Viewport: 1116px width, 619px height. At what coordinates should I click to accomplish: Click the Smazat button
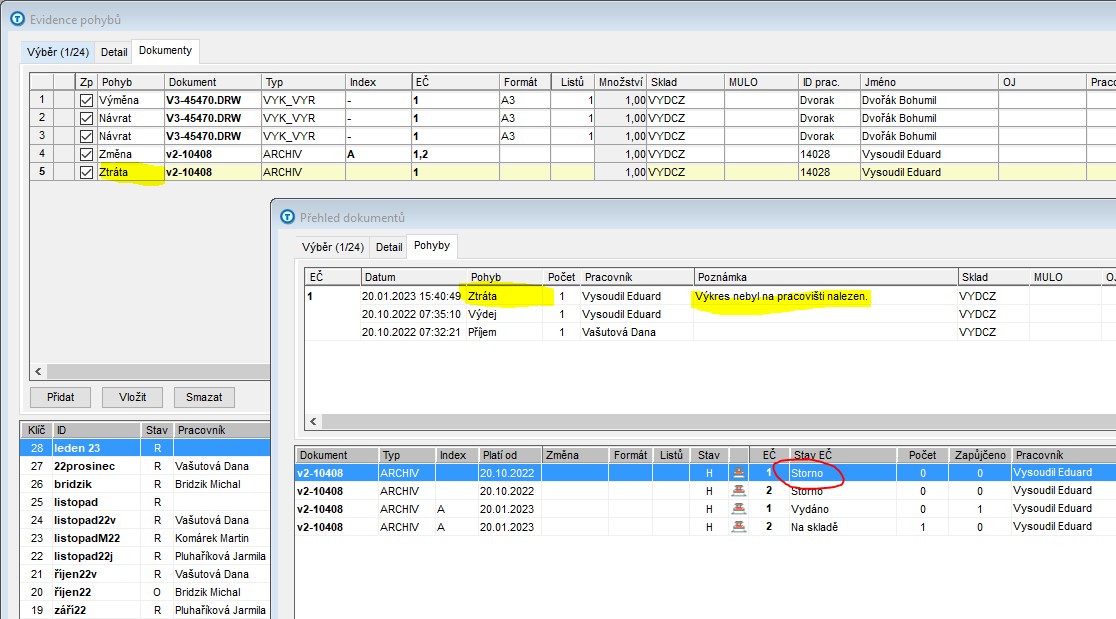tap(204, 397)
